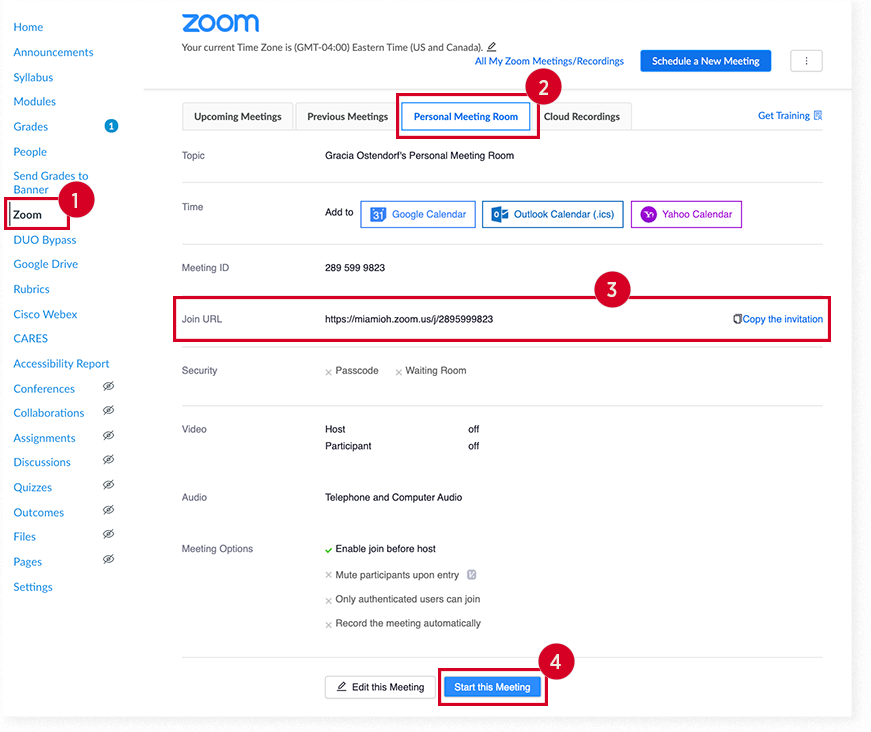Open Collaborations in the sidebar
Screen dimensions: 871x732
point(49,413)
